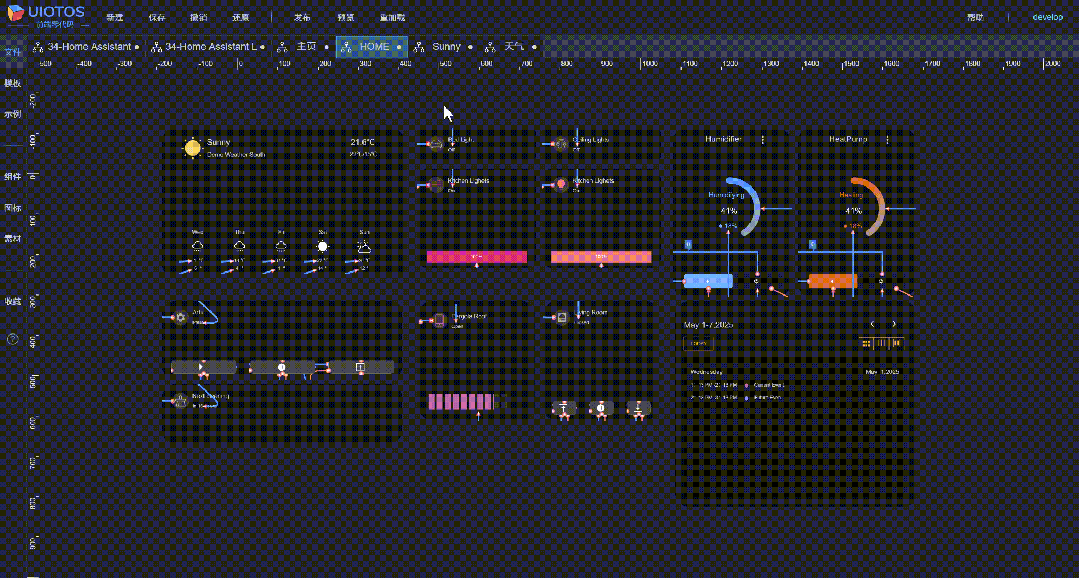The image size is (1079, 578).
Task: Click the 发布 toolbar item
Action: [302, 17]
